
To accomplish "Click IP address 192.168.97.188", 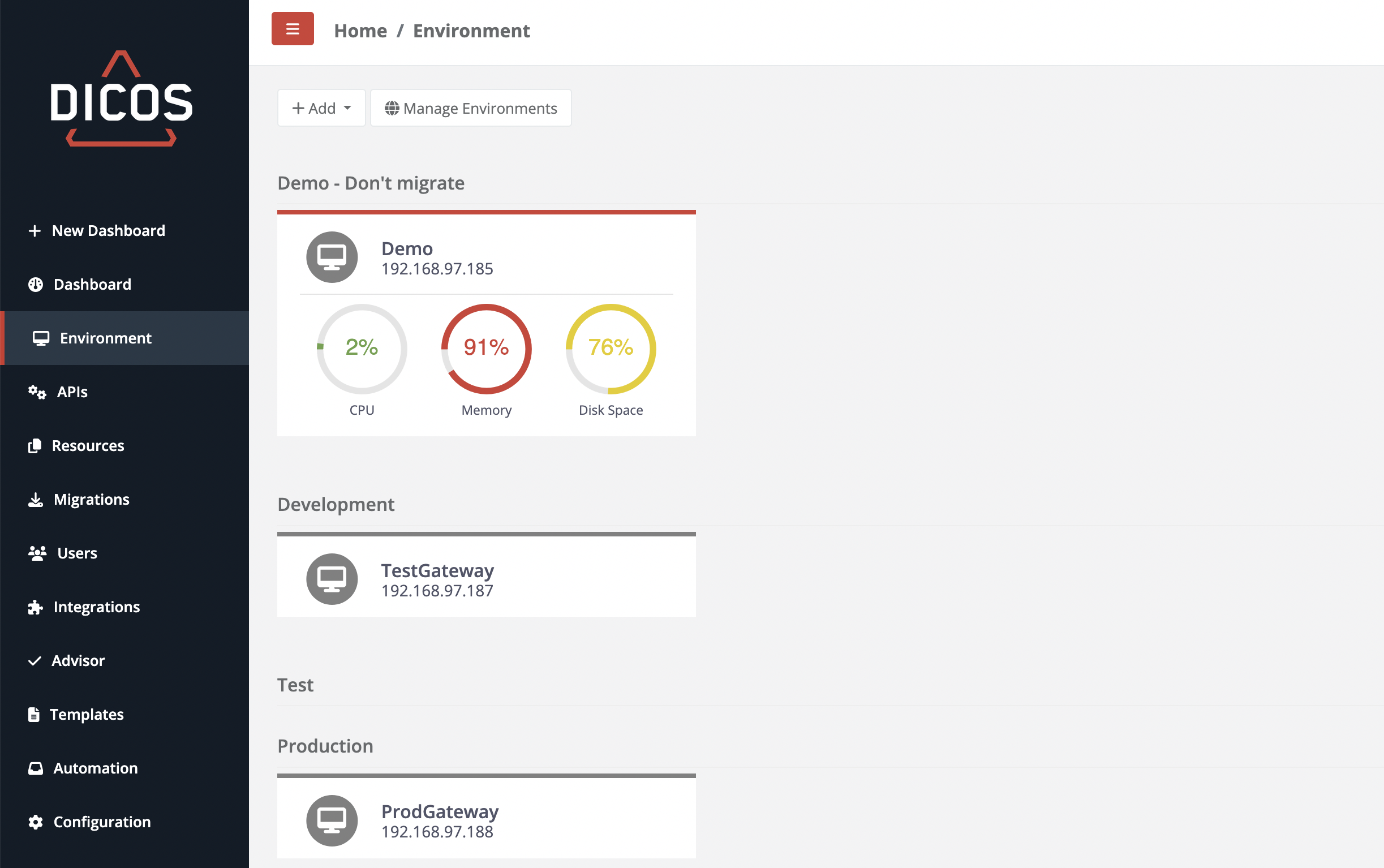I will [x=437, y=832].
